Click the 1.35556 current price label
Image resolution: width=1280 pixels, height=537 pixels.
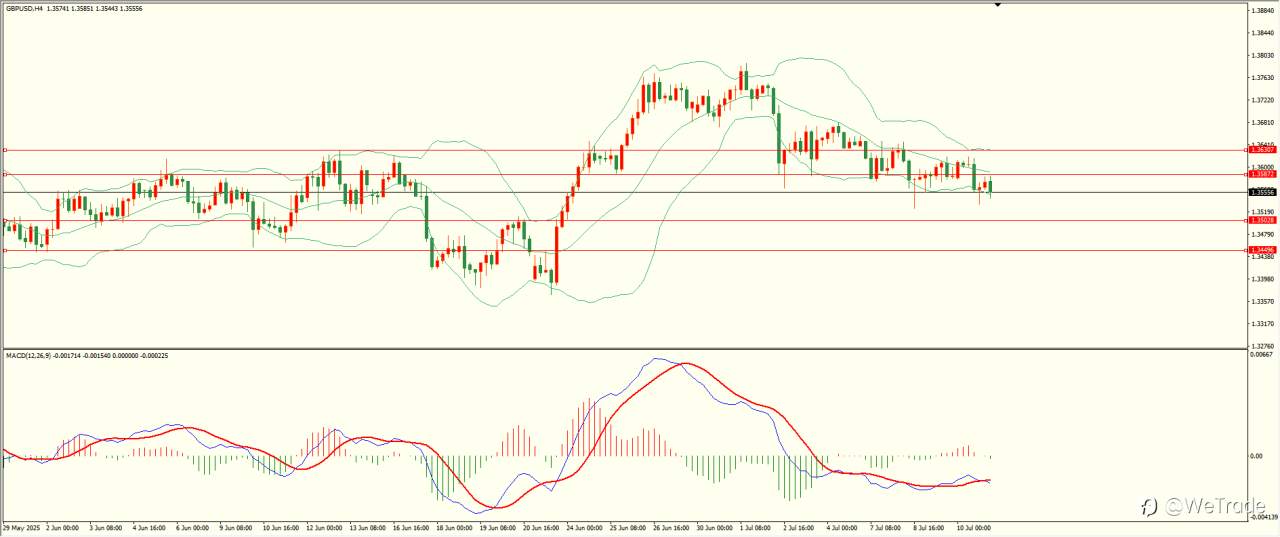(x=1261, y=191)
